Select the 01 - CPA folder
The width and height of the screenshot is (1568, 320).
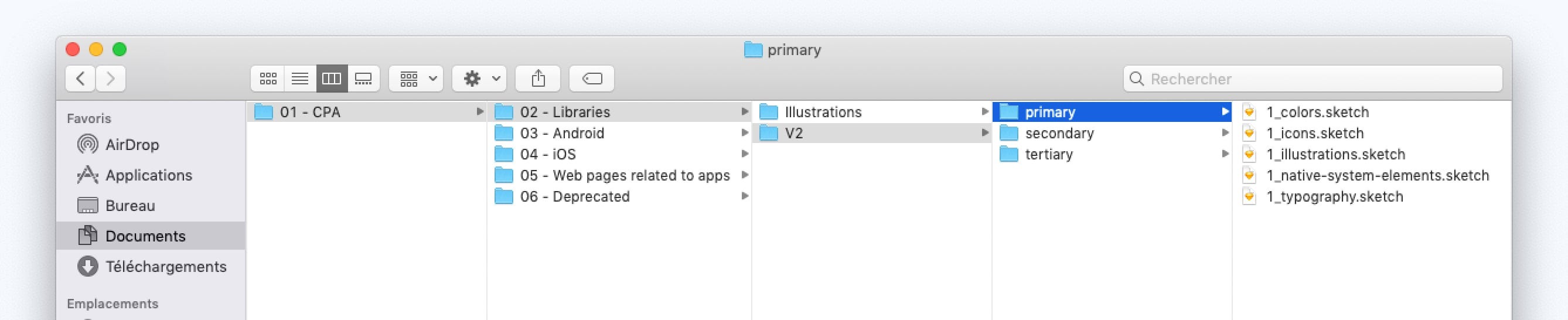(x=366, y=112)
